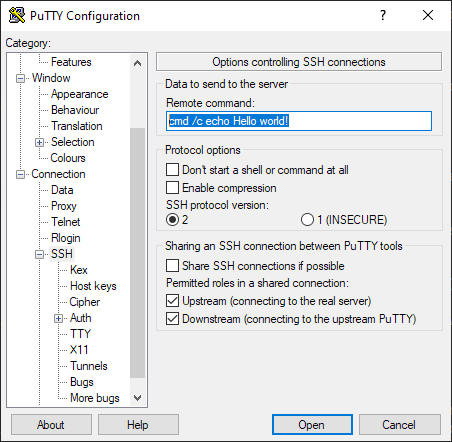Open the Colours category
The width and height of the screenshot is (452, 442).
point(68,158)
